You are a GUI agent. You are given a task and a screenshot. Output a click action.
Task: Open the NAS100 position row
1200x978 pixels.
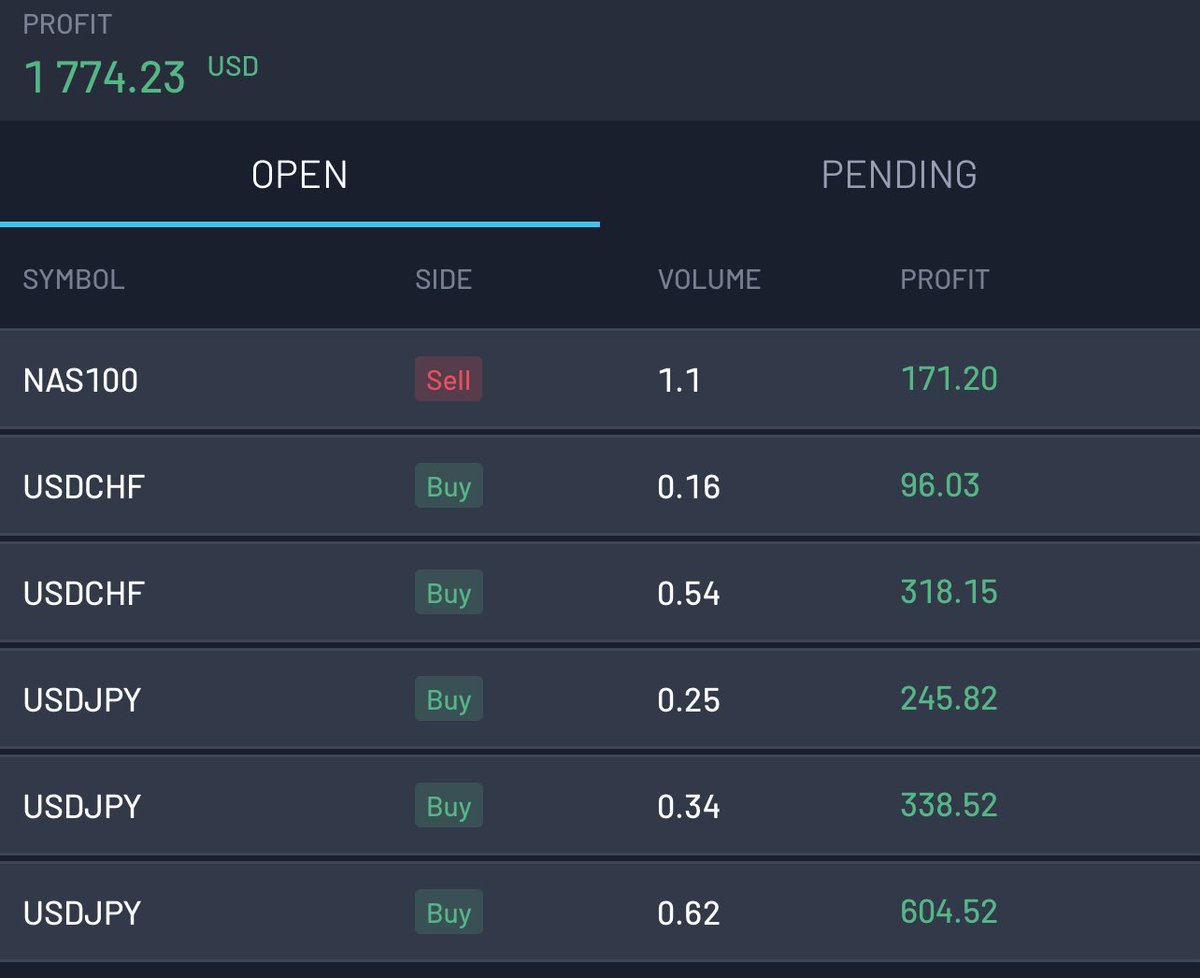point(600,380)
